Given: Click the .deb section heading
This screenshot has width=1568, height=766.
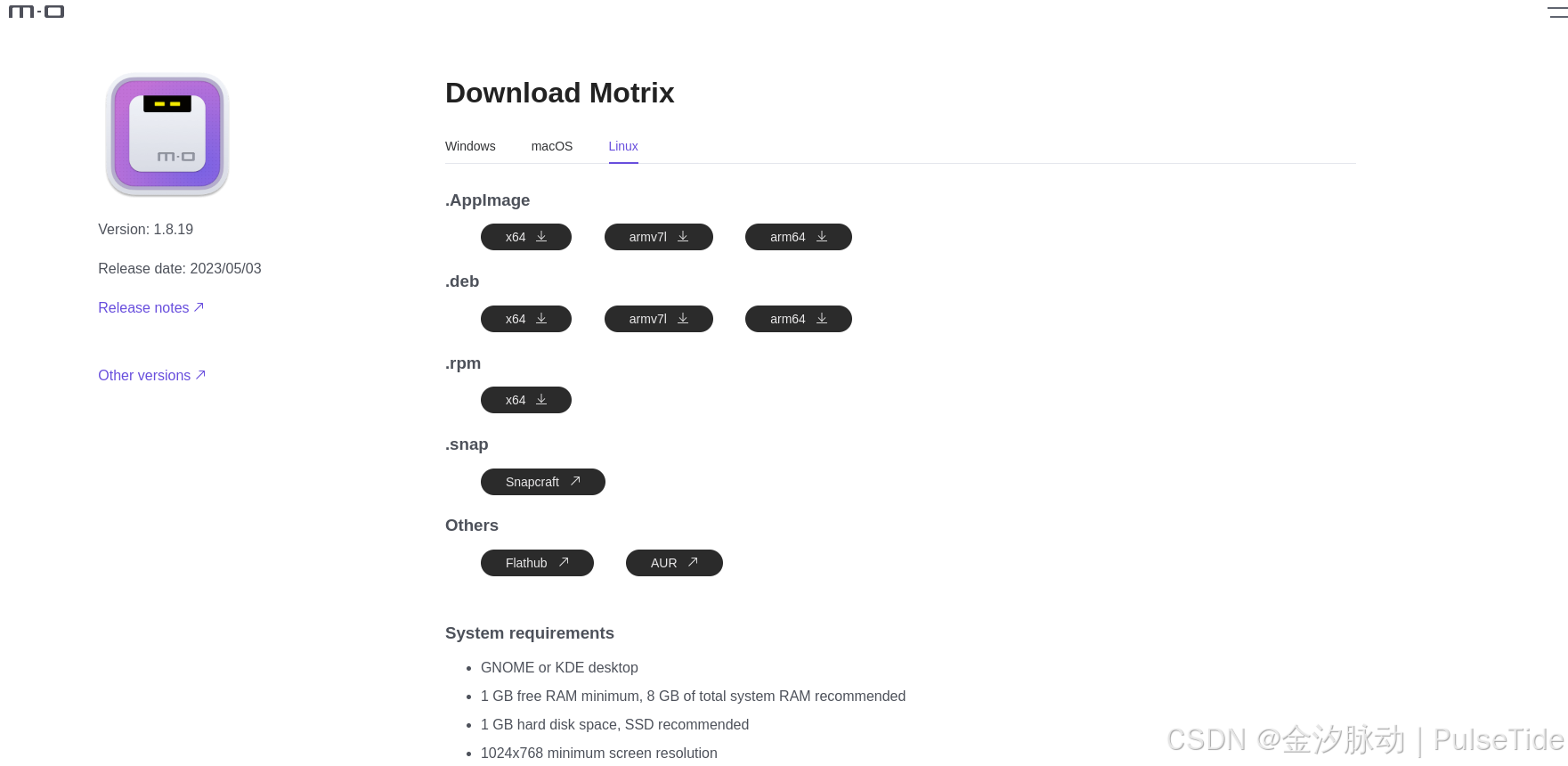Looking at the screenshot, I should [462, 281].
